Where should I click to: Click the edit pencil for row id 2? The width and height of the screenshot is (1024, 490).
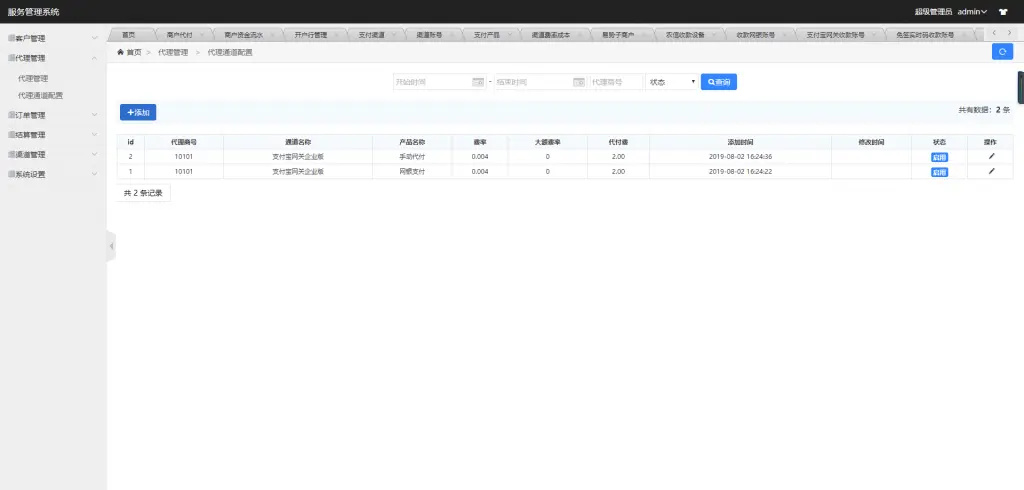click(991, 156)
